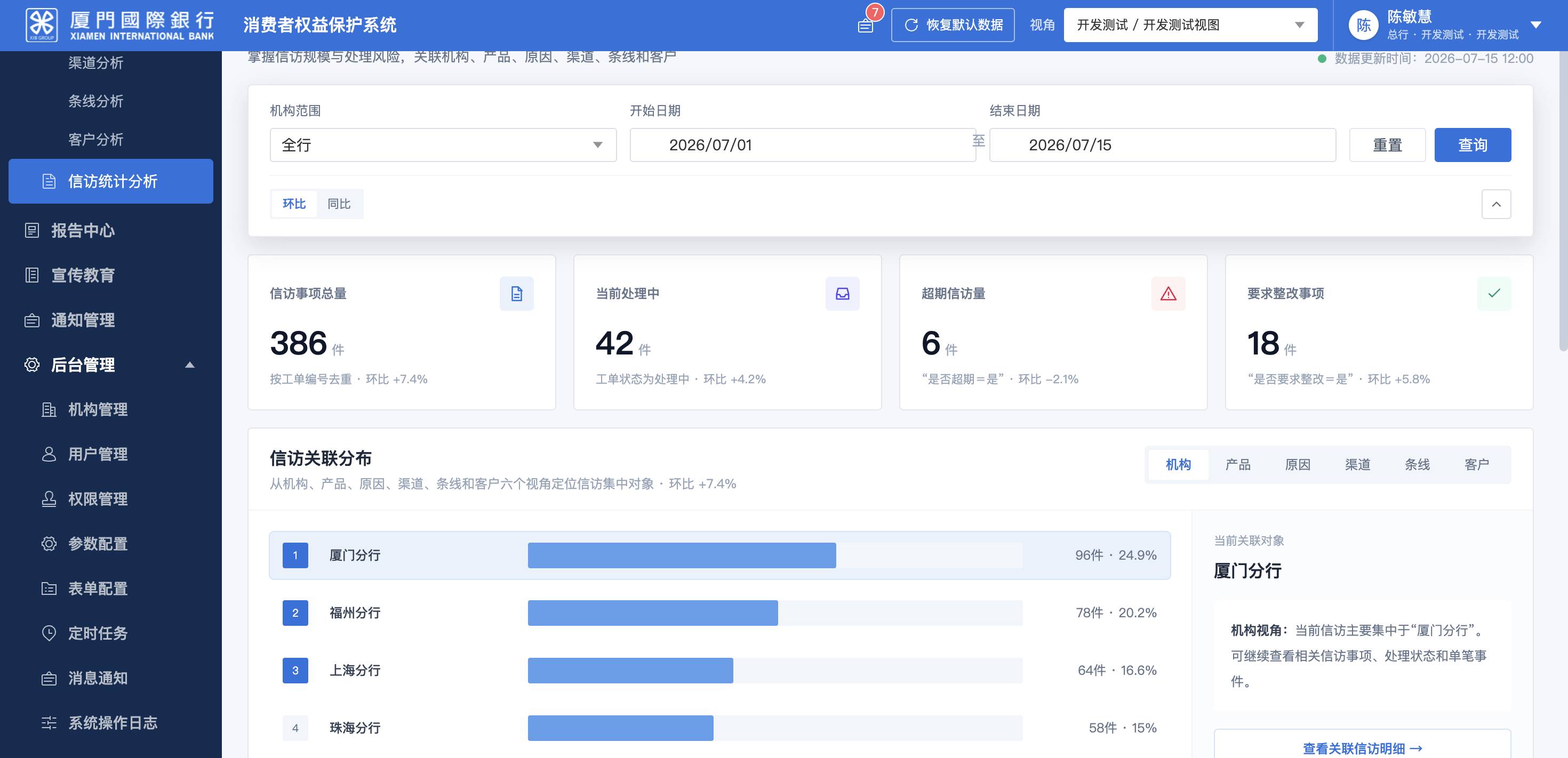1568x758 pixels.
Task: Open 渠道分析 in the sidebar
Action: pyautogui.click(x=95, y=63)
